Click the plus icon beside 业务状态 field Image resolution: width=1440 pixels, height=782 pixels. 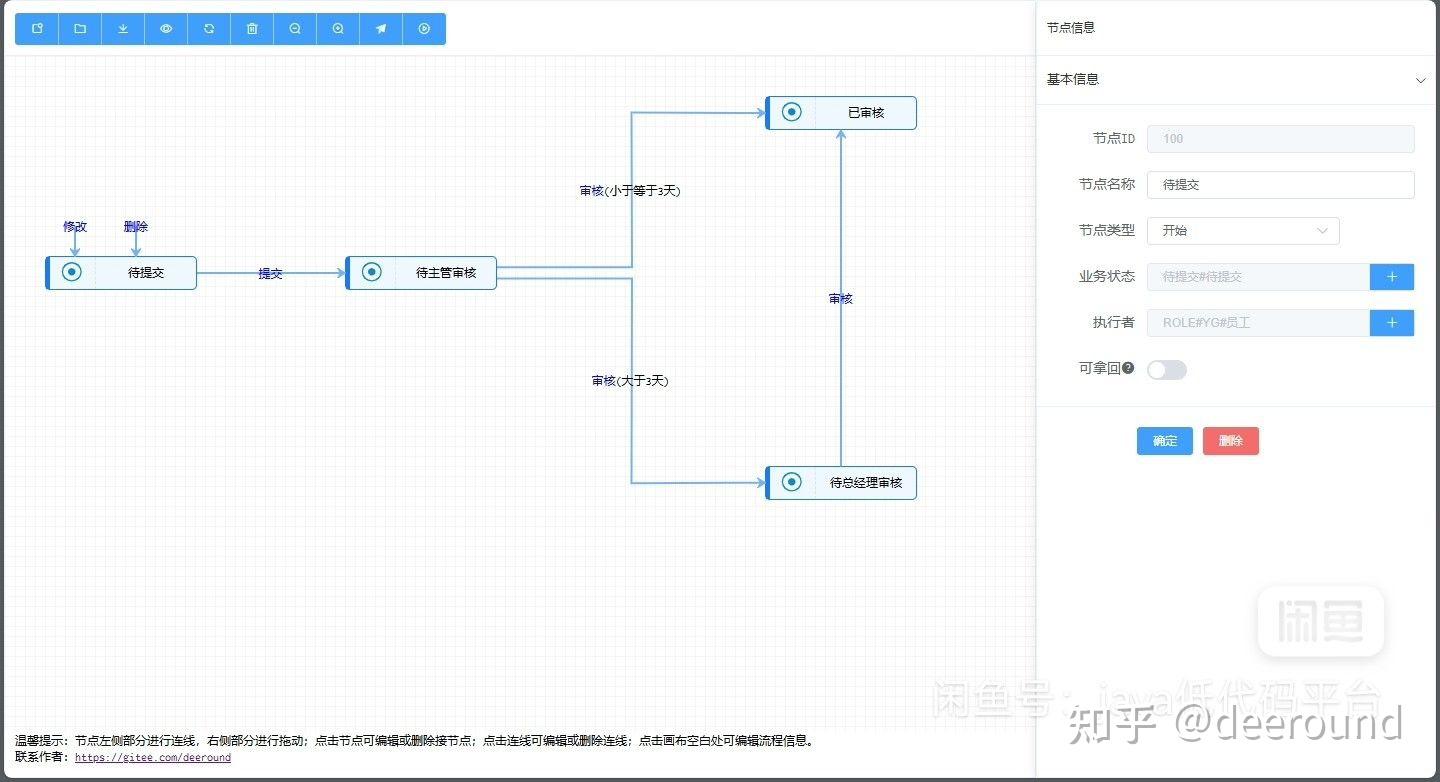click(1391, 277)
